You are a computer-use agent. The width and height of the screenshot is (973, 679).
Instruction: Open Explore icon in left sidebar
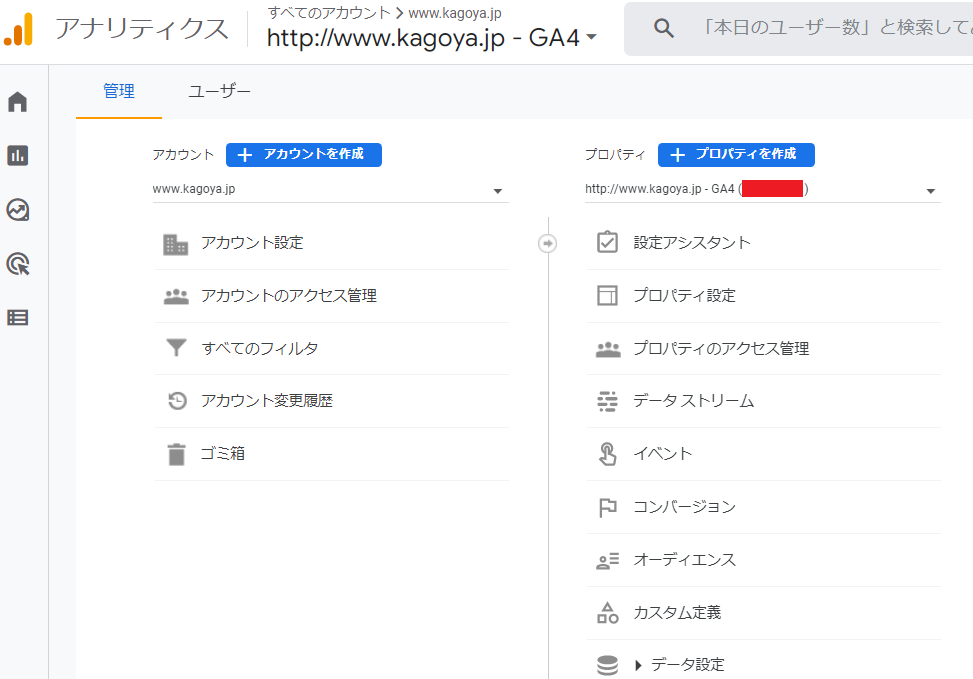click(x=17, y=210)
